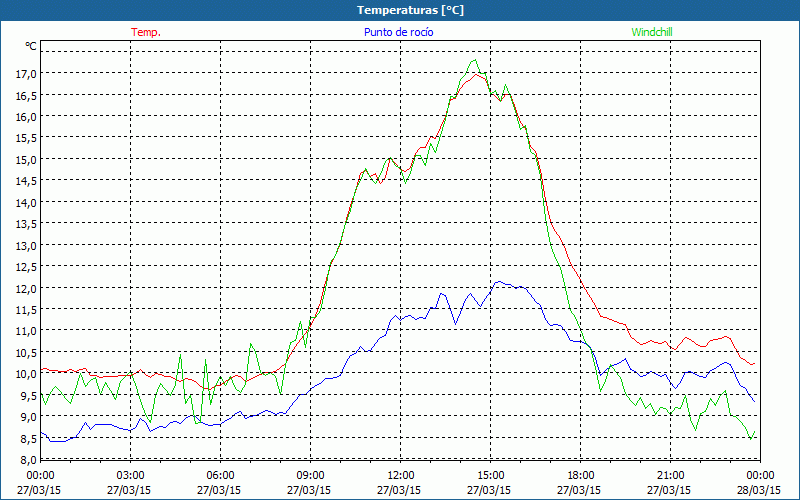800x500 pixels.
Task: Click the 18:00 time axis label
Action: point(581,475)
